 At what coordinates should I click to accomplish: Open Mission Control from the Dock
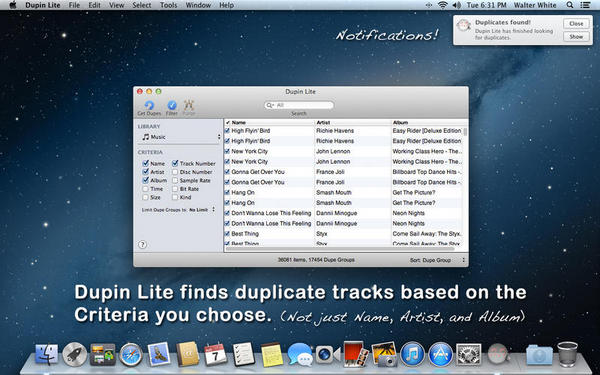tap(103, 354)
